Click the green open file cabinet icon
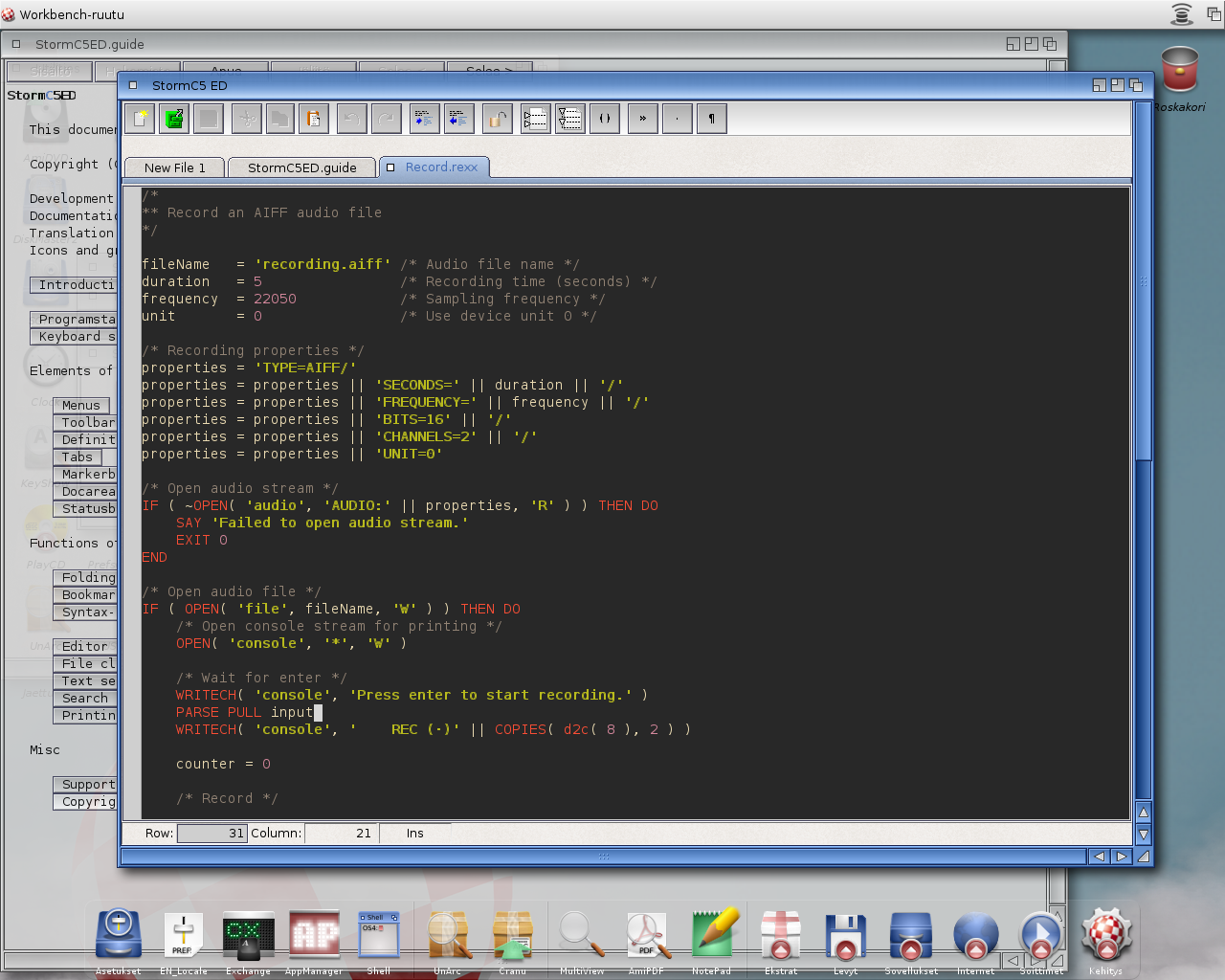1225x980 pixels. [x=174, y=119]
